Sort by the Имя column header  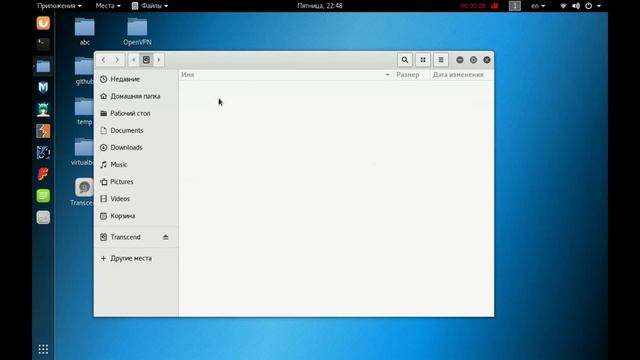286,75
